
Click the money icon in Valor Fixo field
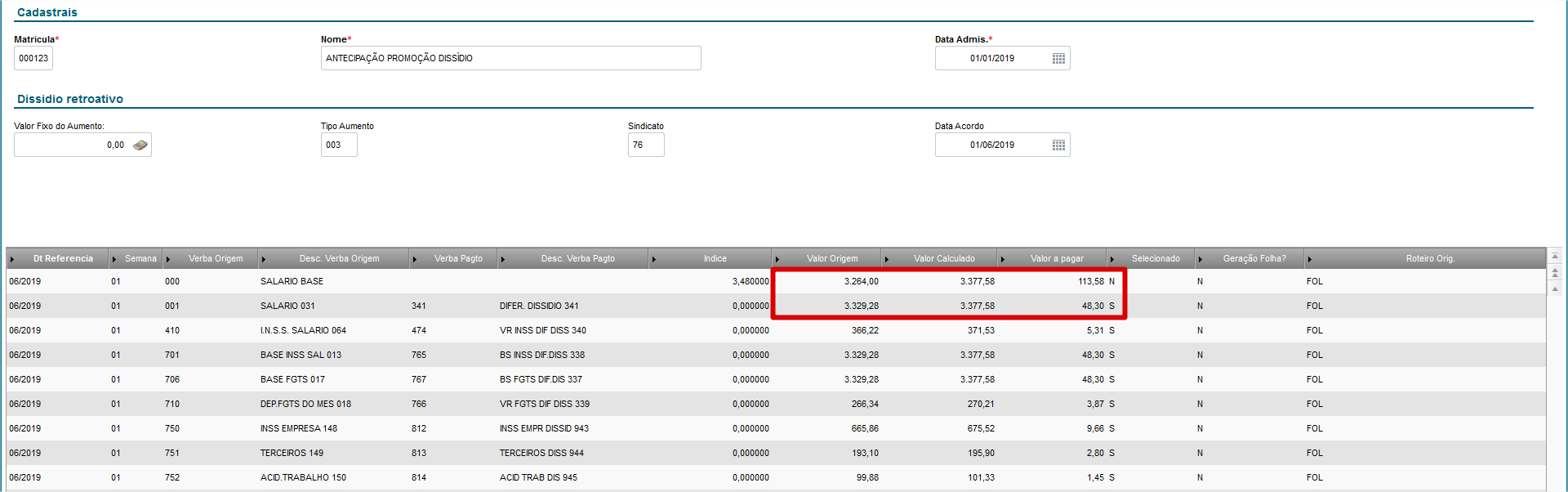140,145
